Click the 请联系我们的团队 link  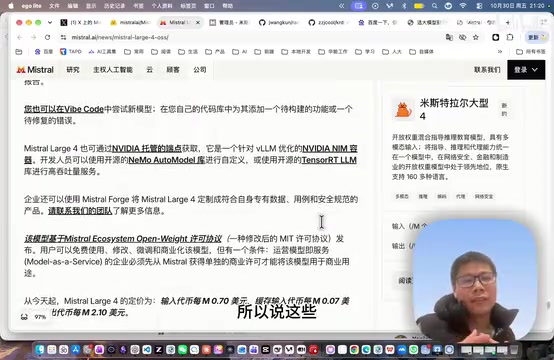click(x=80, y=211)
